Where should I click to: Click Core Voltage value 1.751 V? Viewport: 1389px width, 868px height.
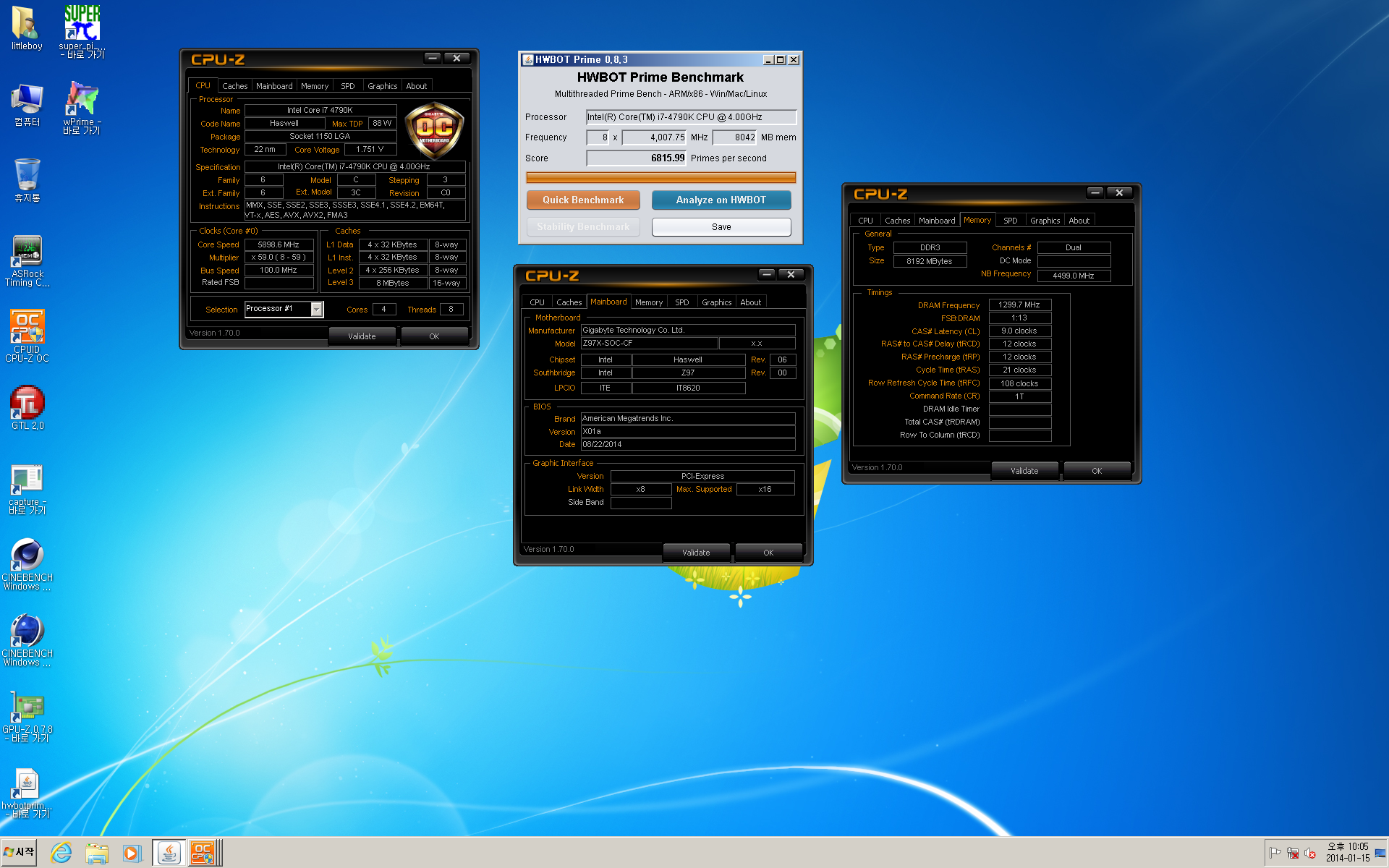[x=370, y=150]
